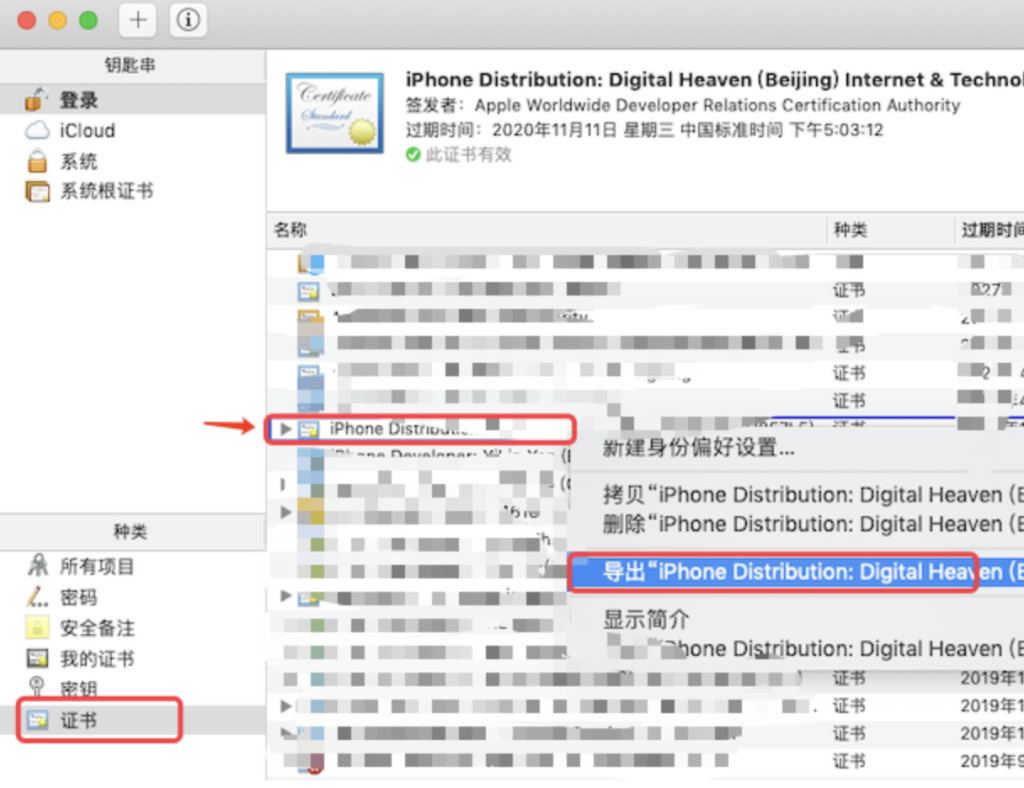This screenshot has width=1024, height=788.
Task: Show 密钥 category
Action: click(133, 688)
